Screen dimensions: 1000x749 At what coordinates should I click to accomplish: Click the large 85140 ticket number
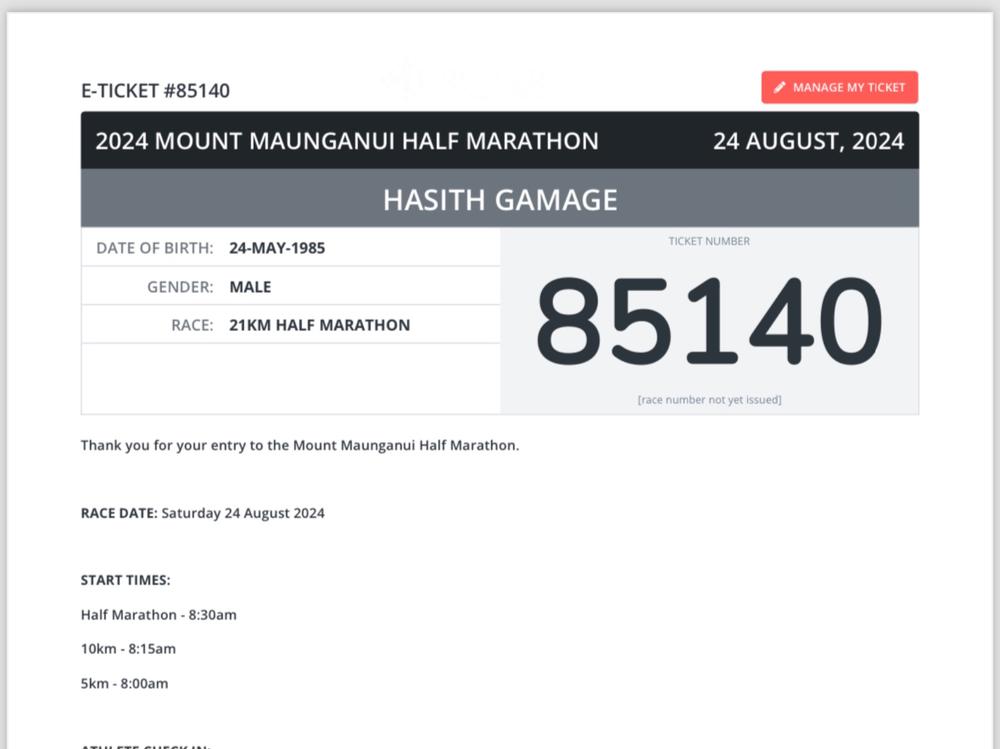[709, 322]
